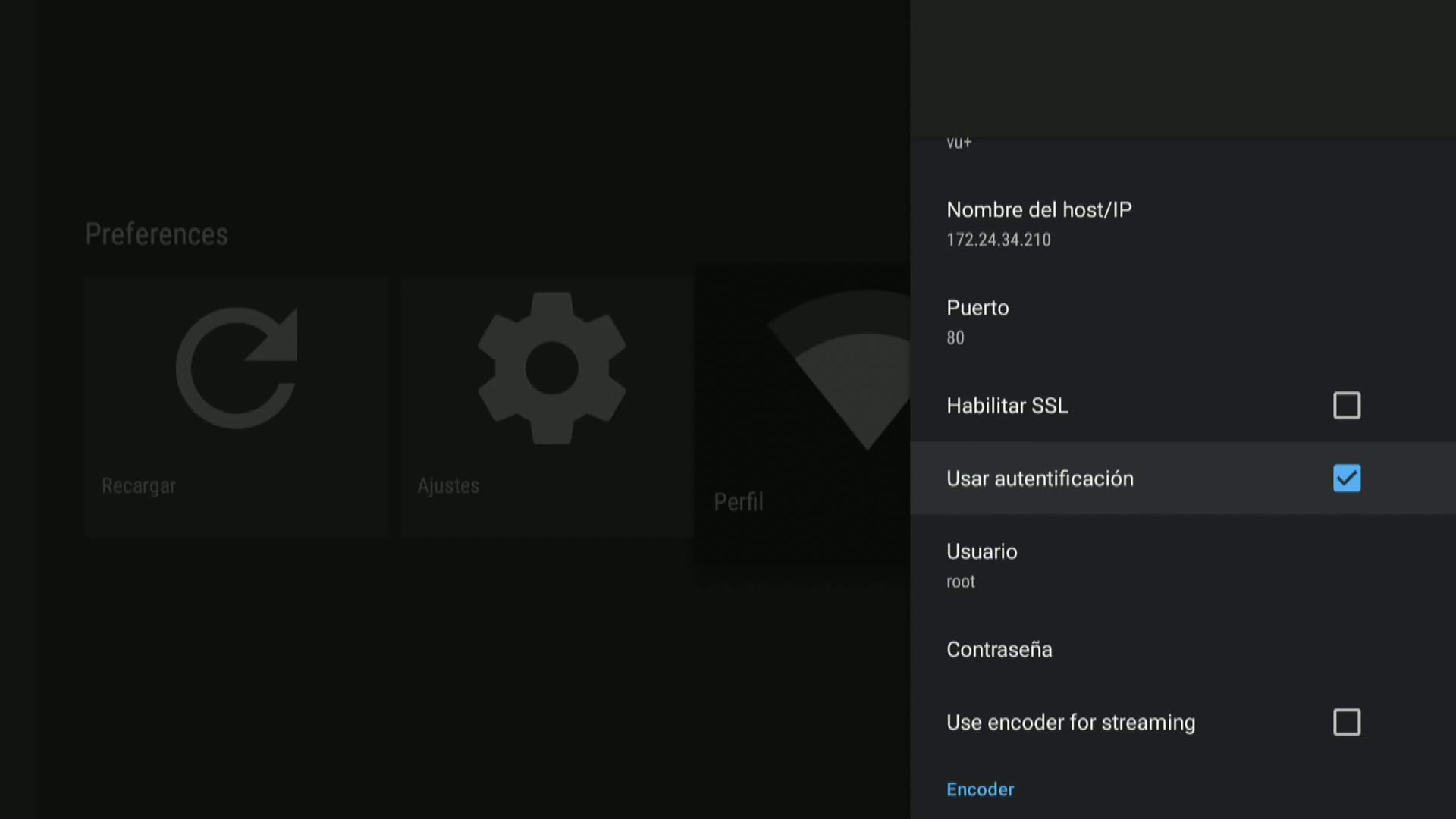Open the Contraseña password entry
This screenshot has height=819, width=1456.
[x=999, y=650]
